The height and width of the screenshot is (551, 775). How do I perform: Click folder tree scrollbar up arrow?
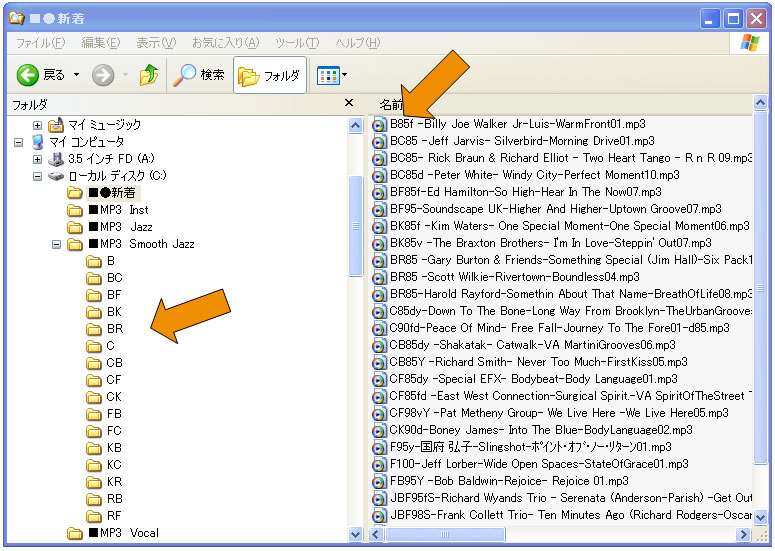click(x=355, y=126)
